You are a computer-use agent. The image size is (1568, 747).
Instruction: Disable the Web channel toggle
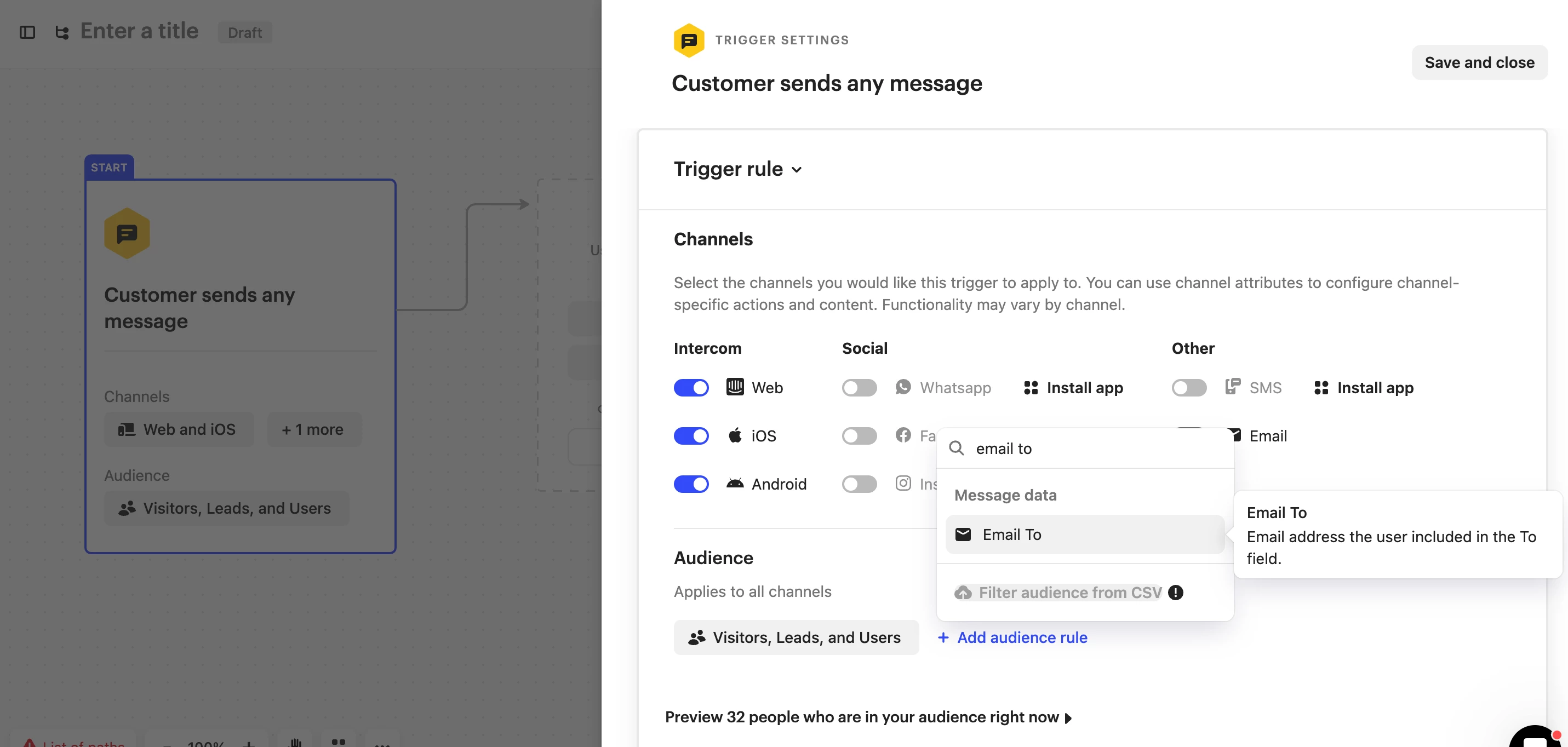click(691, 388)
